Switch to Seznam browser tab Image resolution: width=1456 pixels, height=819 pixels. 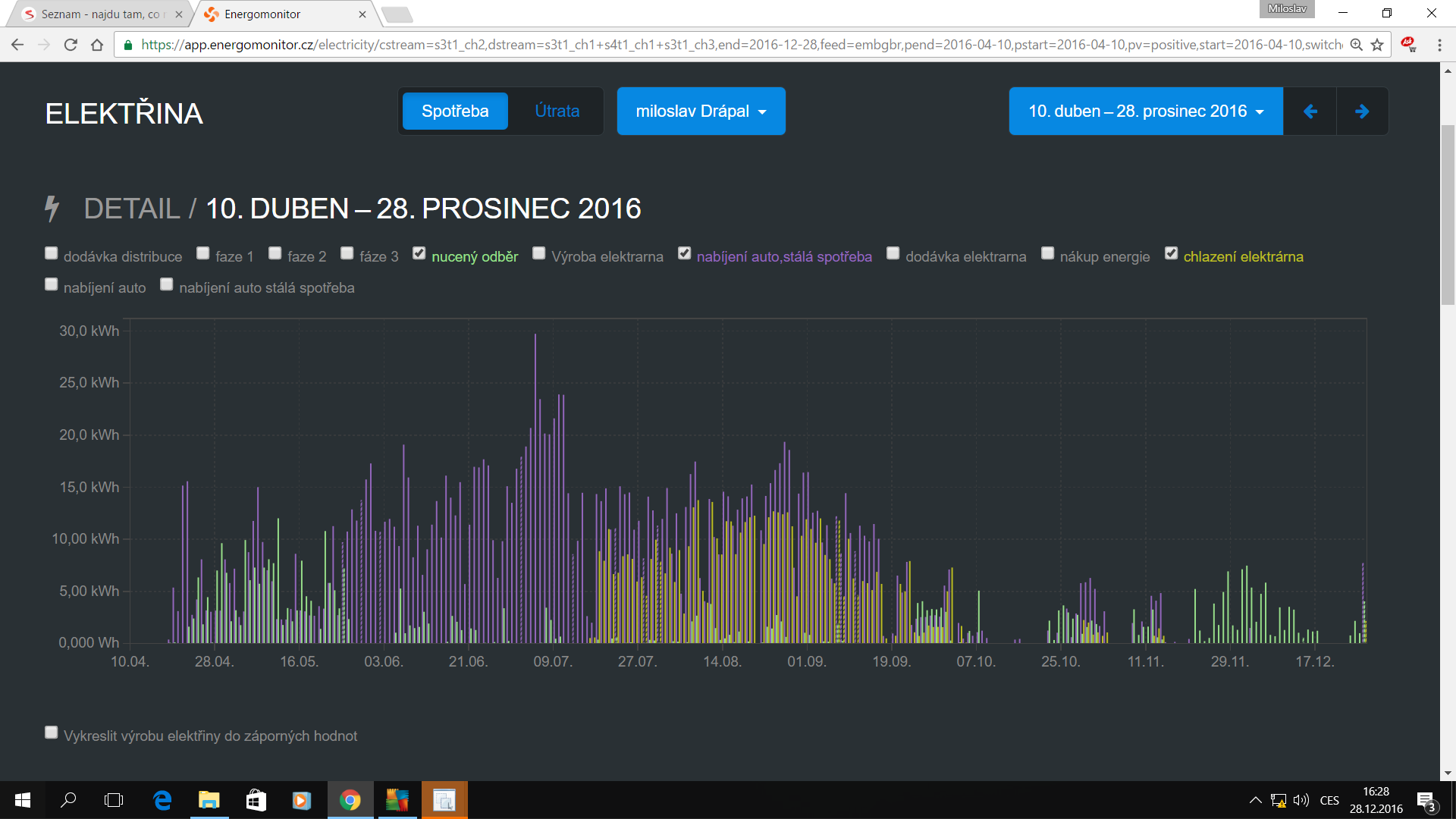point(99,14)
